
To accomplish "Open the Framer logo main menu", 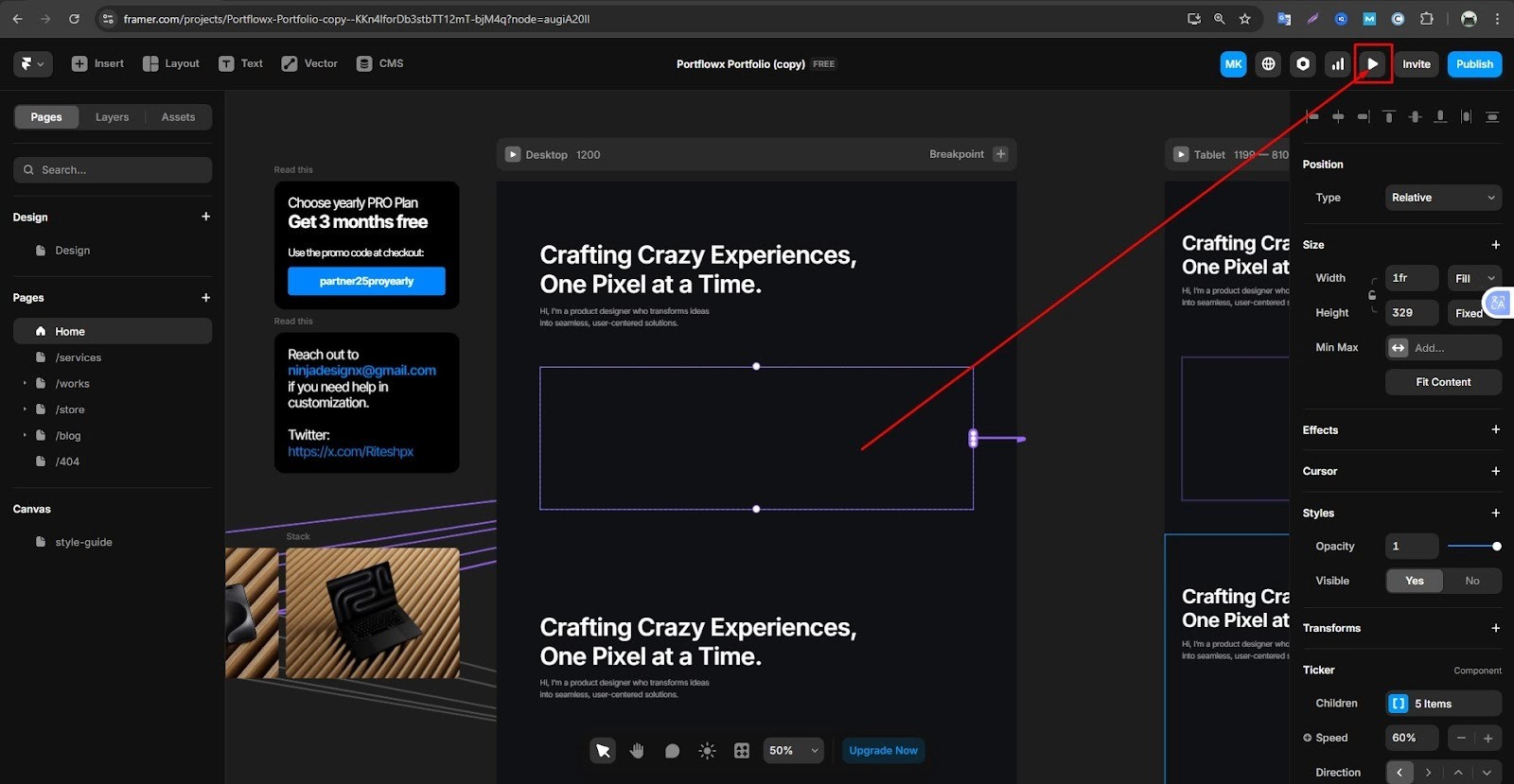I will point(32,63).
